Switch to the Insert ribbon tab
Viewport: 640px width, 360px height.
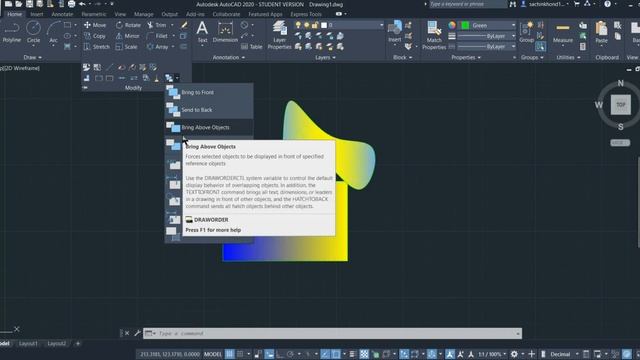click(36, 14)
